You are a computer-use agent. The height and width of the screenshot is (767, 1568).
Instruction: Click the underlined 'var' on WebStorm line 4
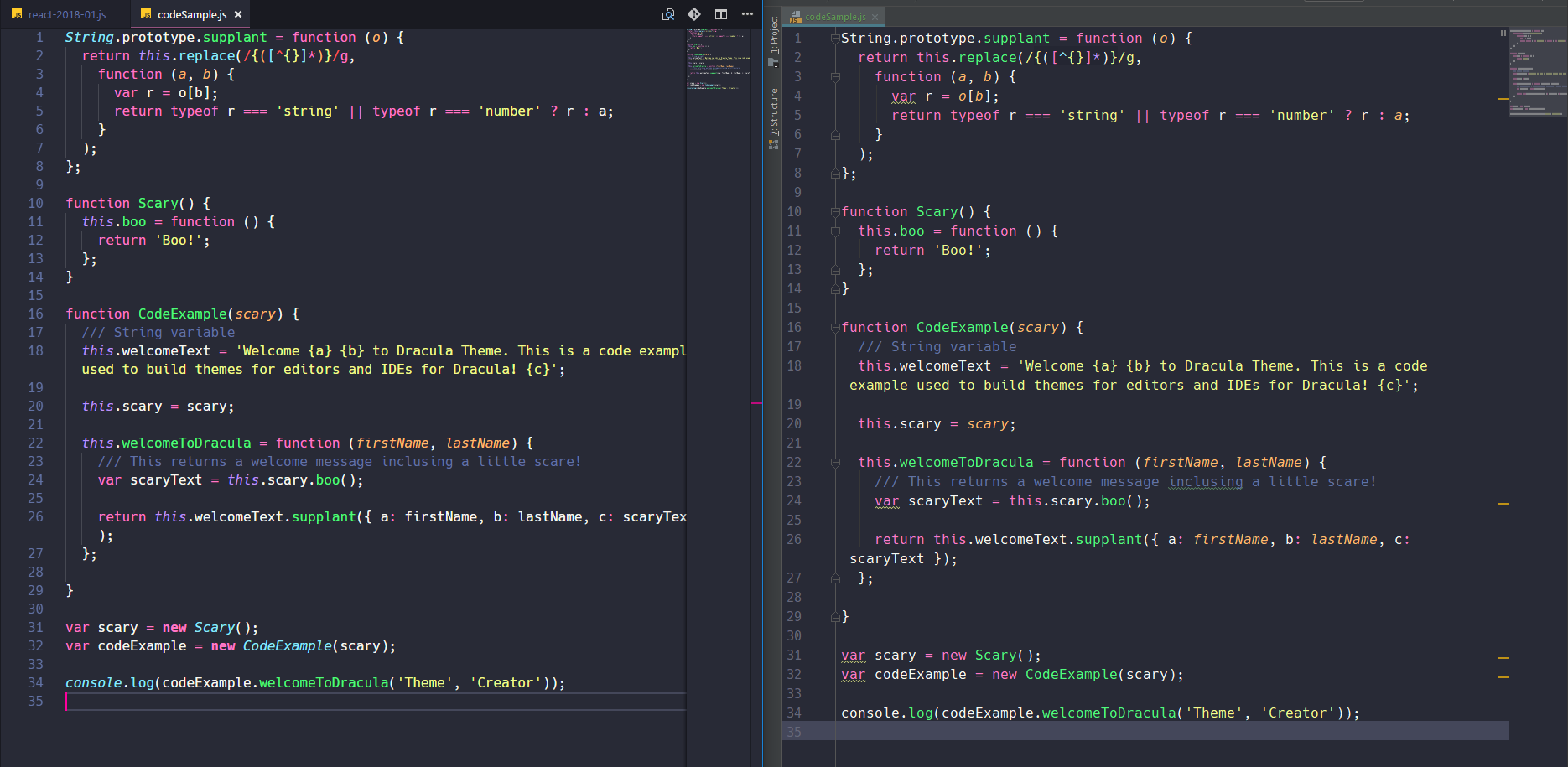click(x=904, y=96)
